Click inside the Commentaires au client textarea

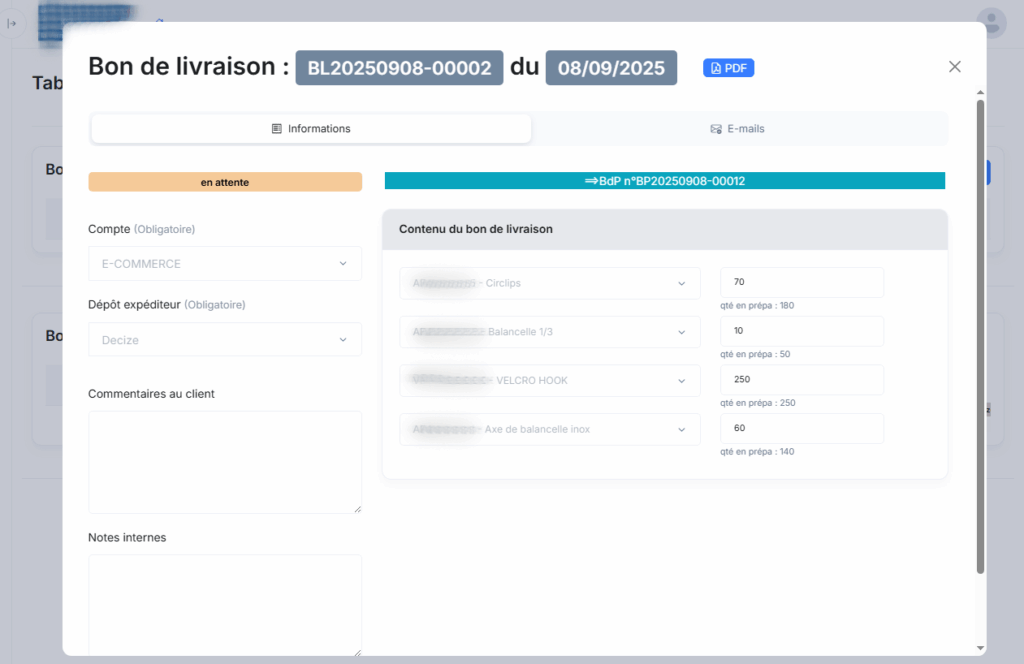coord(225,462)
